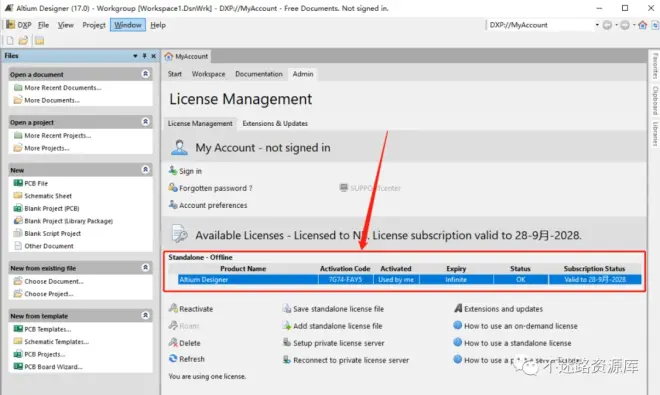
Task: Switch to the Workspace tab
Action: 208,74
